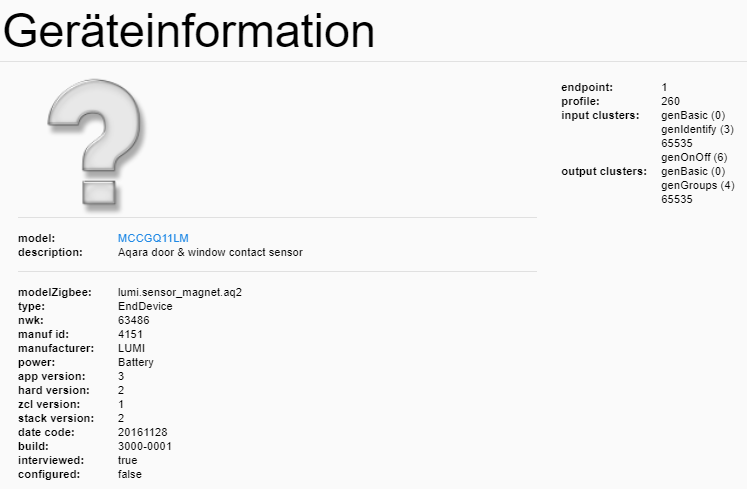Click the Battery power value

point(136,362)
